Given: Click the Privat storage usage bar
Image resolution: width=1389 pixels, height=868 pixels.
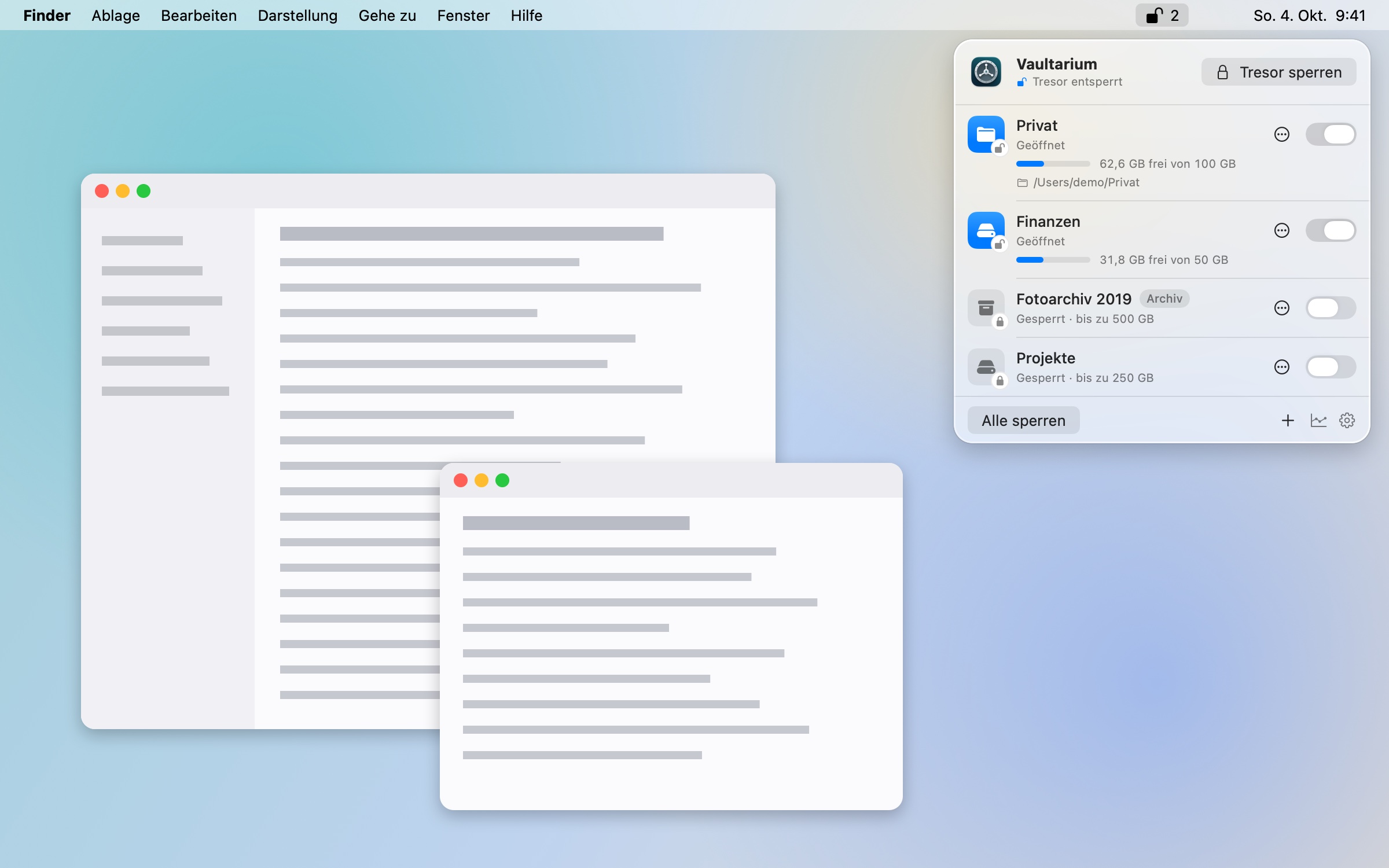Looking at the screenshot, I should pyautogui.click(x=1053, y=164).
